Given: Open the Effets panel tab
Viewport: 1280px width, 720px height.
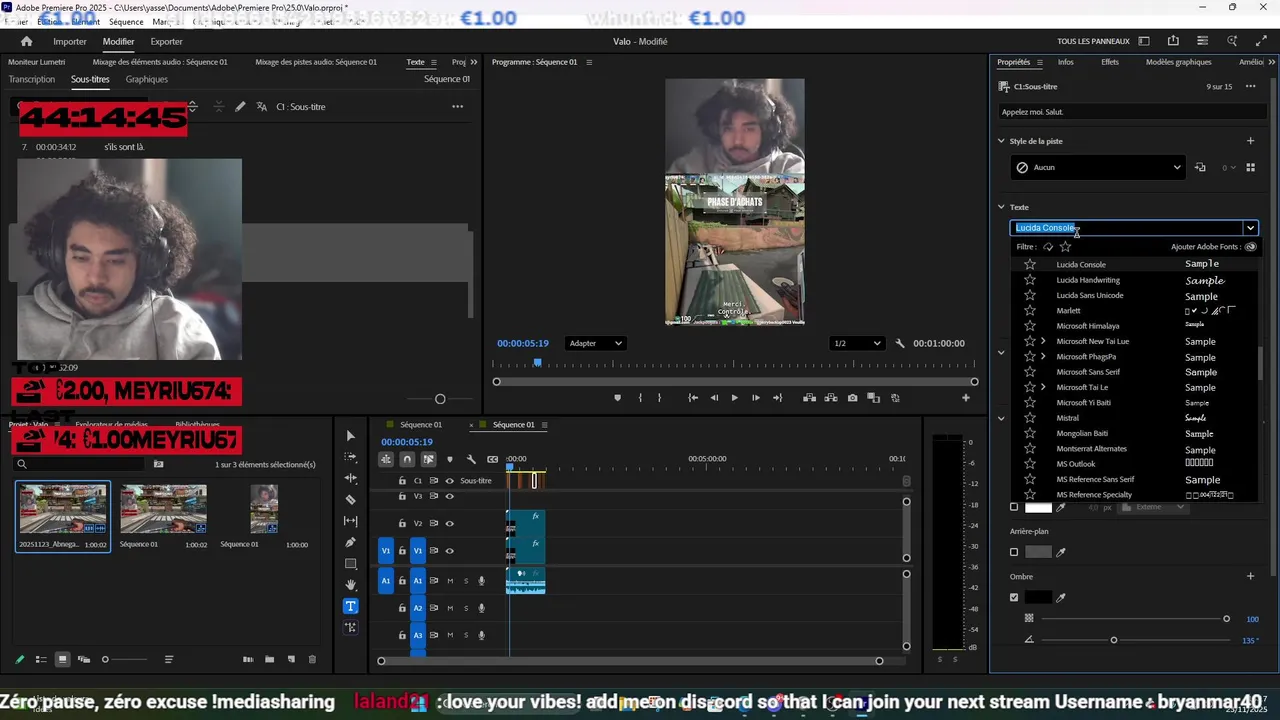Looking at the screenshot, I should (x=1110, y=62).
